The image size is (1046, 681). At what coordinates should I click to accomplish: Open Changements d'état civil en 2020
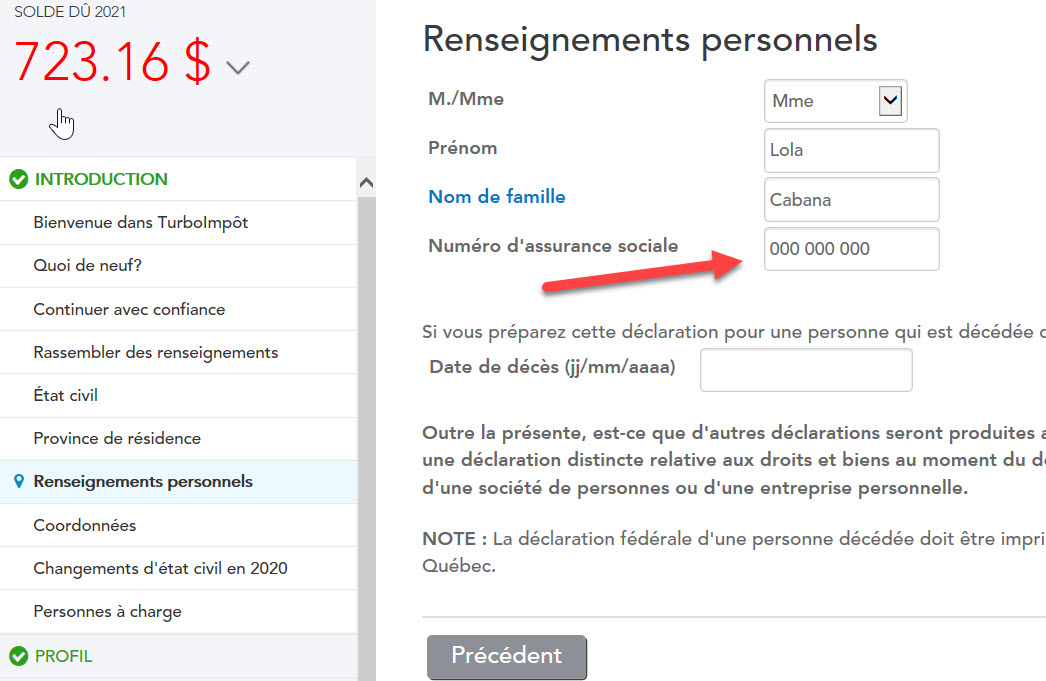[x=160, y=569]
